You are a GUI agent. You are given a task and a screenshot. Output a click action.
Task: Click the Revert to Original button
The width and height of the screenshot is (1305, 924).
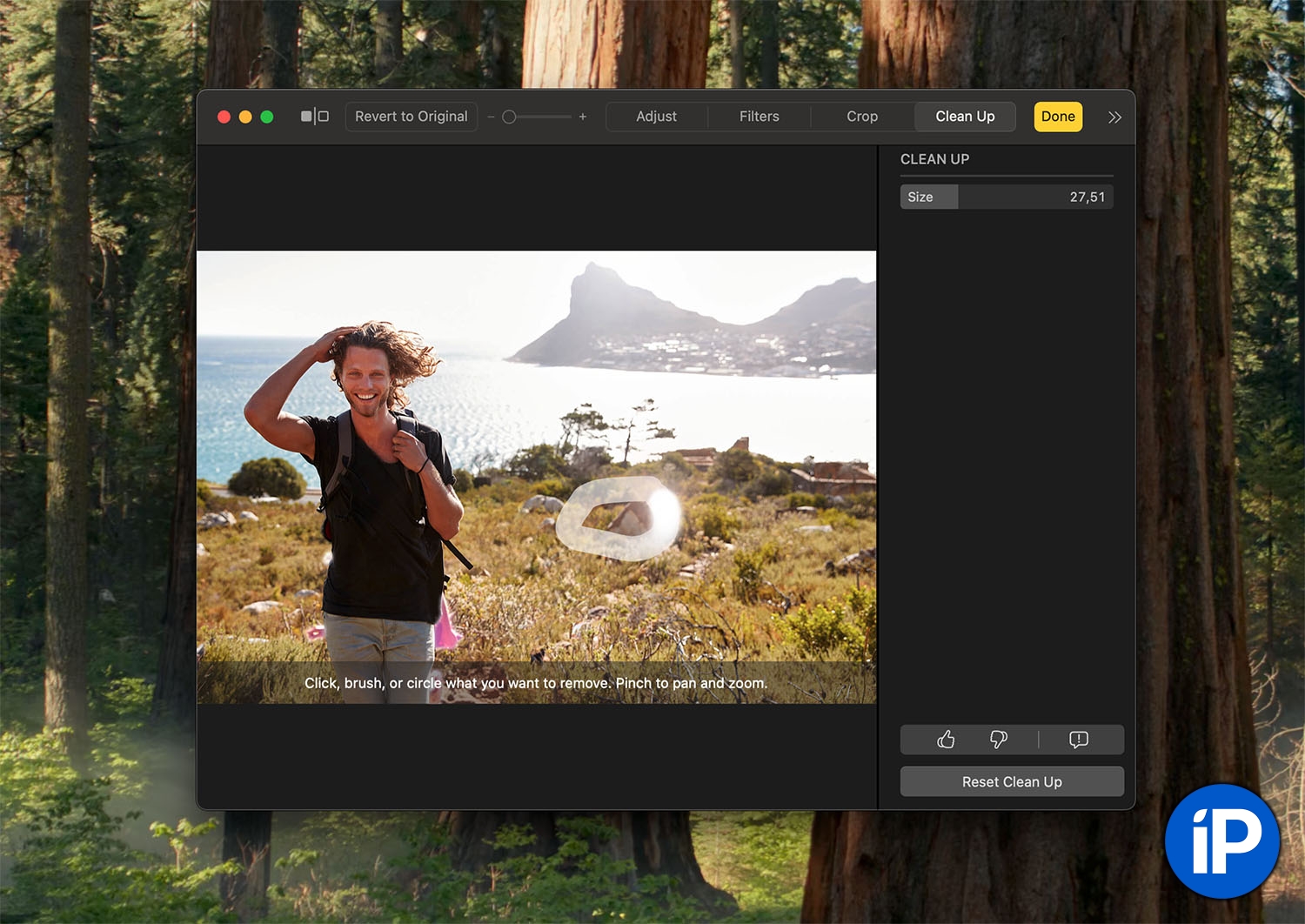411,117
